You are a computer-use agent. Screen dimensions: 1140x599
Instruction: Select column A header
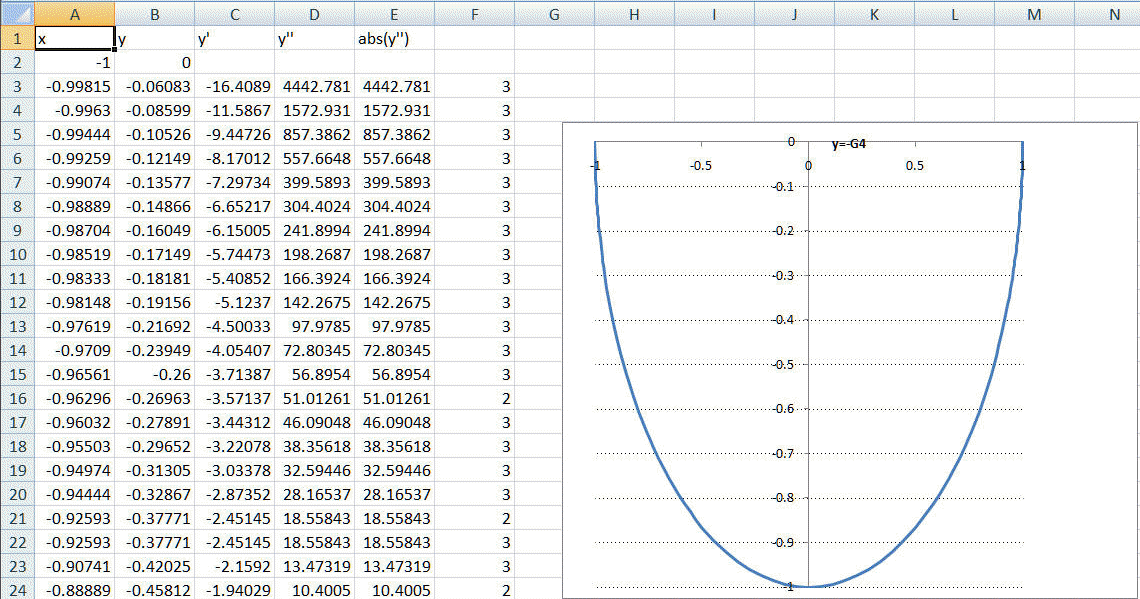74,14
